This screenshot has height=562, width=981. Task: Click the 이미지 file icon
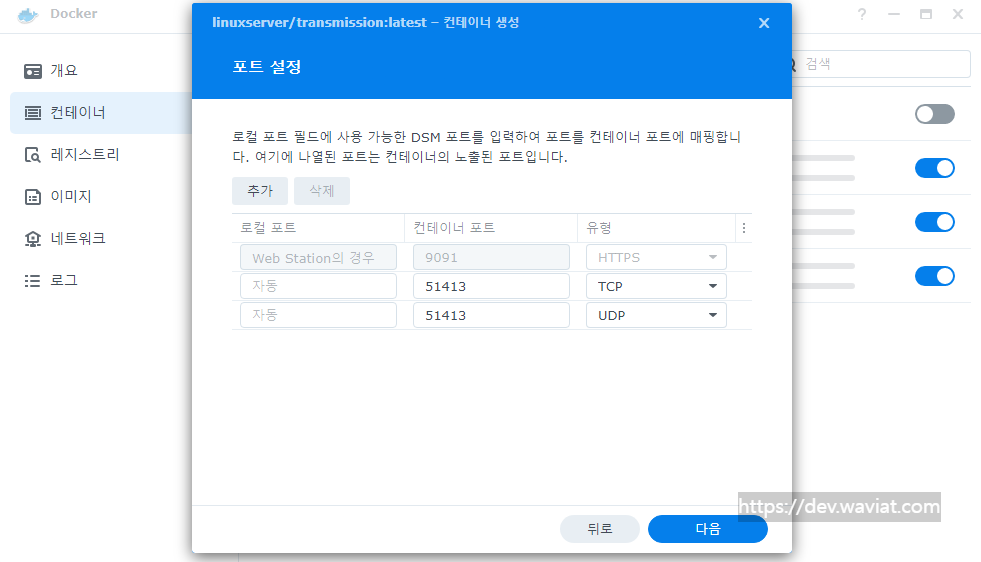(33, 197)
